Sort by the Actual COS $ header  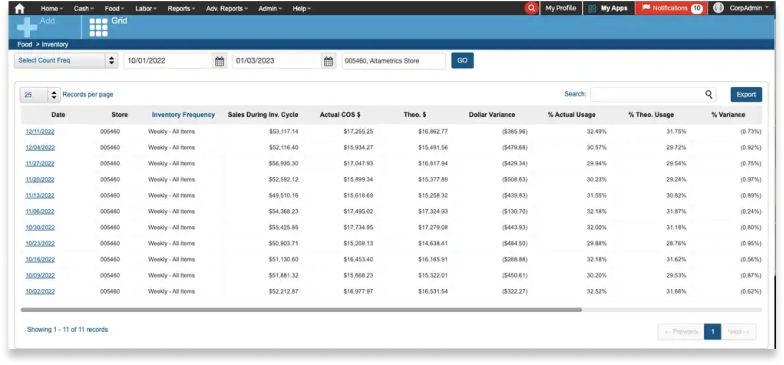tap(340, 114)
